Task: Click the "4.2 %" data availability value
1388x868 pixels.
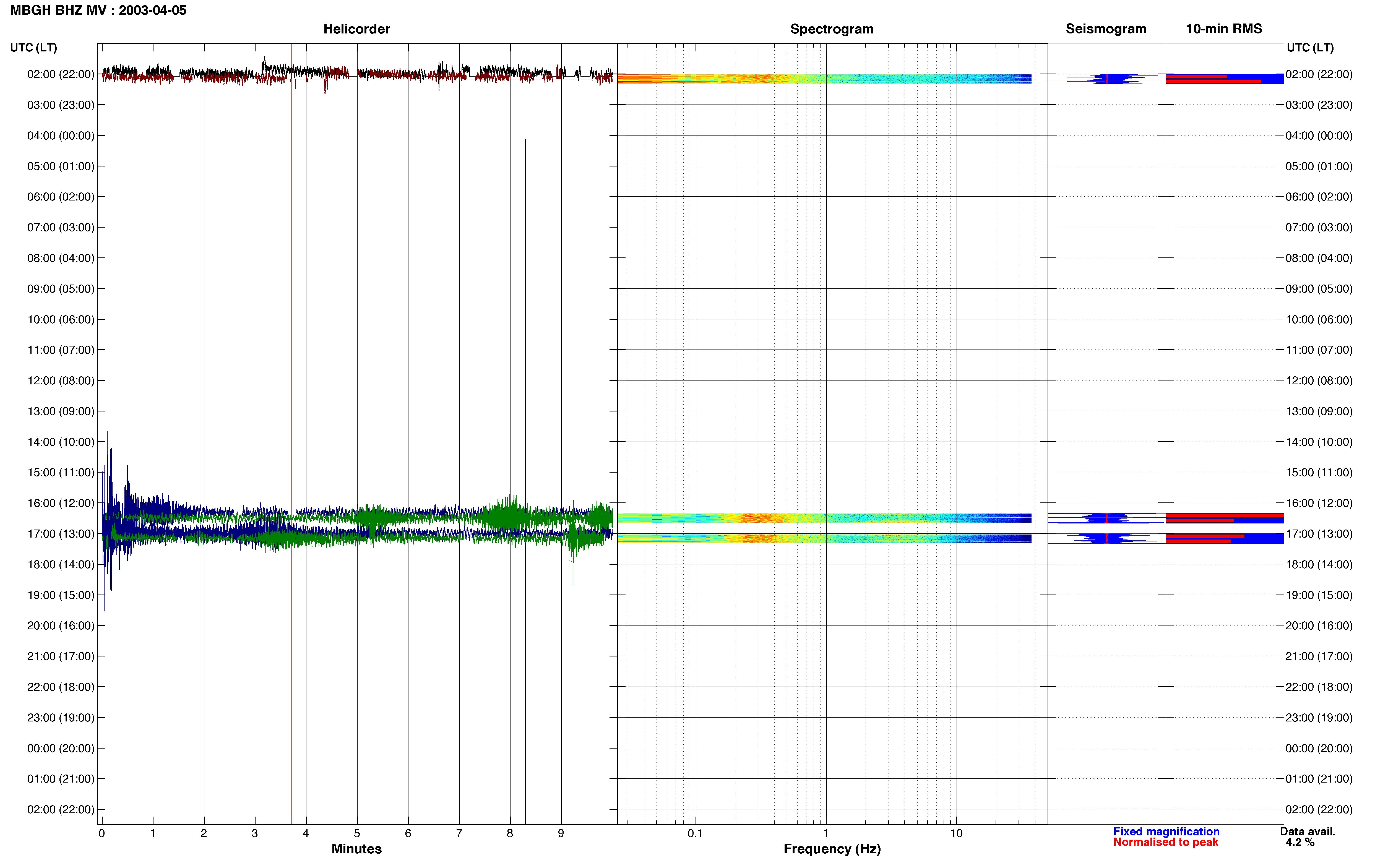Action: coord(1300,842)
